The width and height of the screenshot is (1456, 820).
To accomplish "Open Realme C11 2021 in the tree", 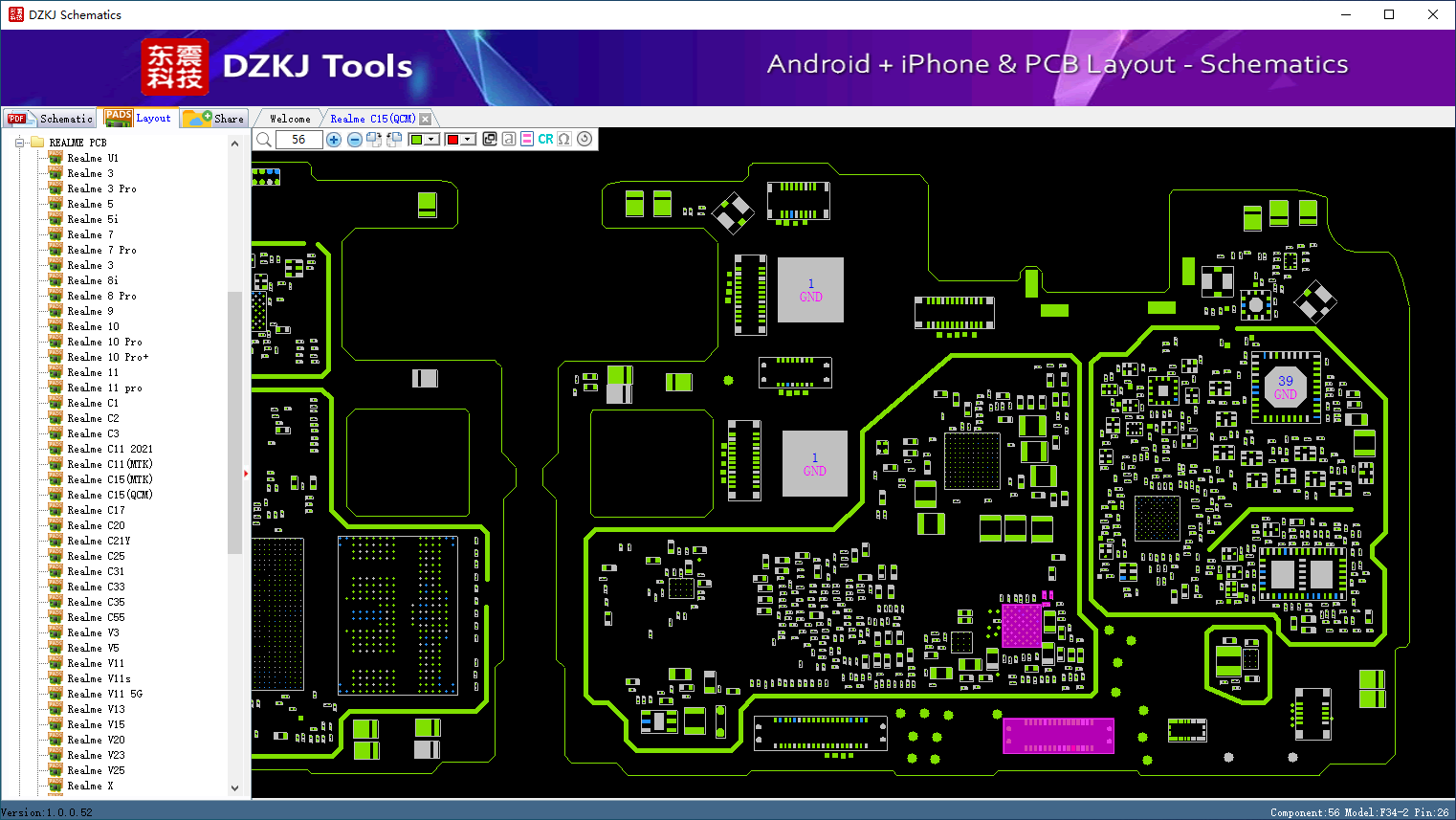I will [x=110, y=449].
